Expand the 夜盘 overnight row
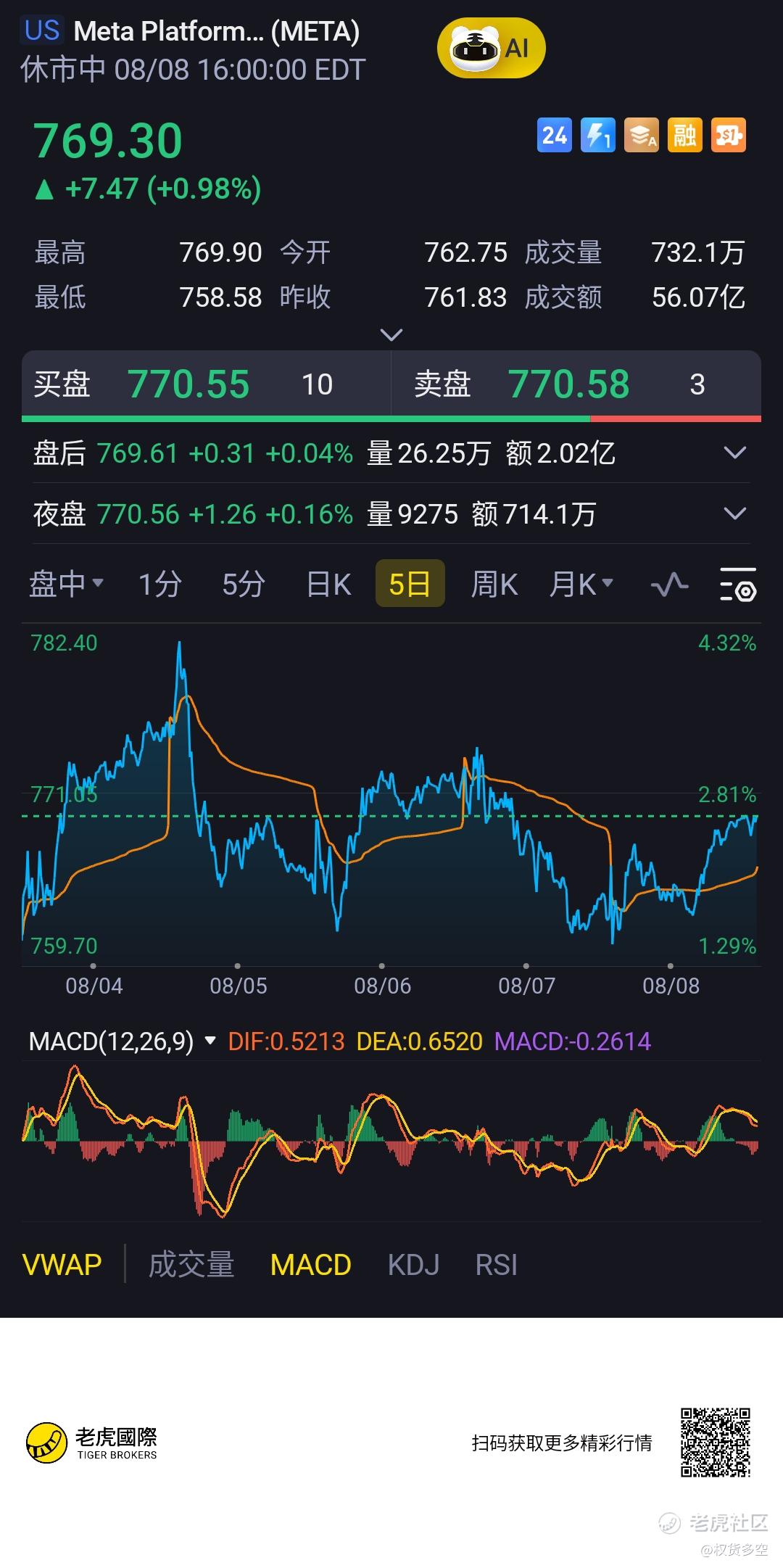The height and width of the screenshot is (1568, 783). coord(735,514)
